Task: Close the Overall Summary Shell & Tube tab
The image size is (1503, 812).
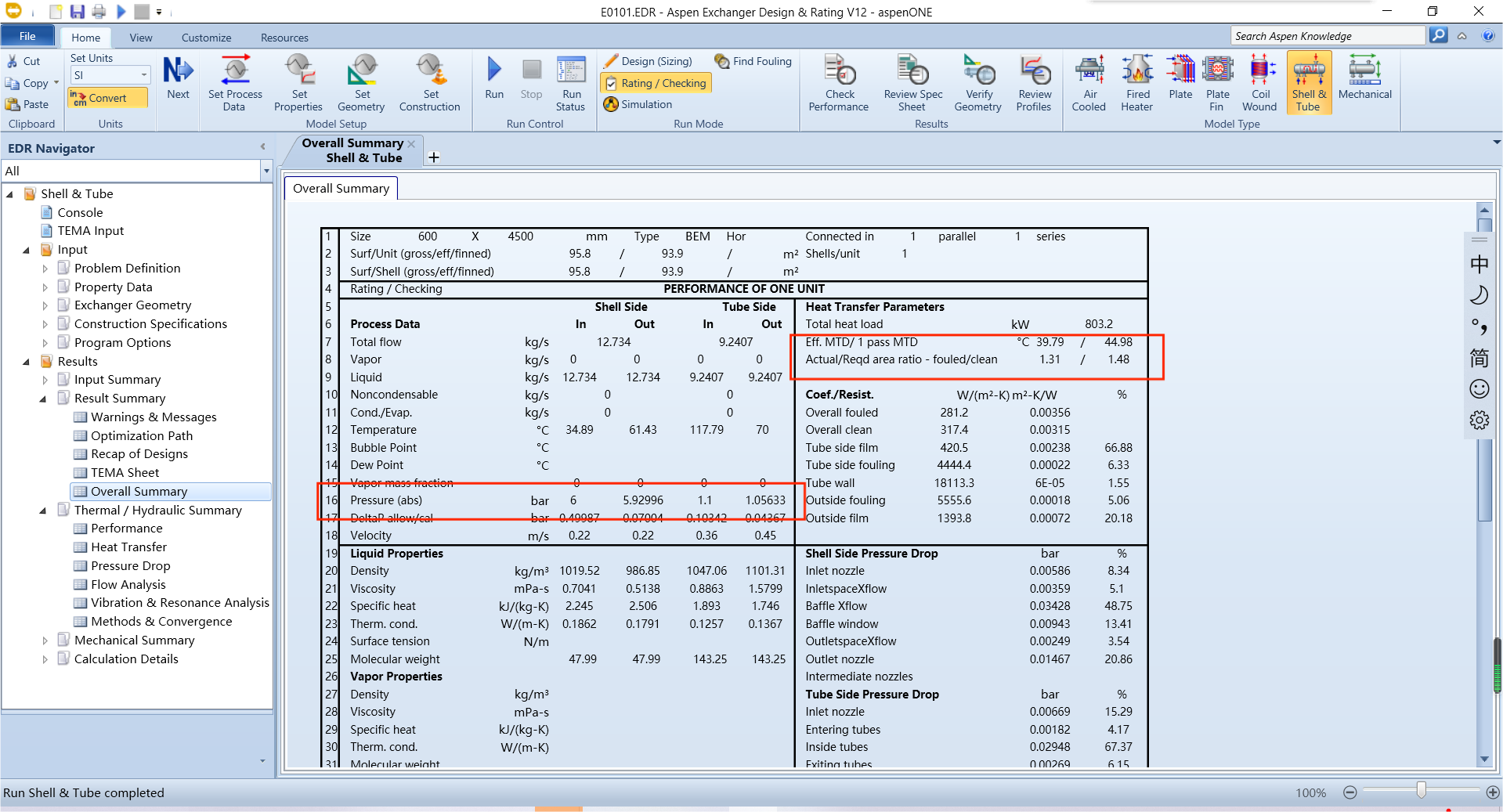Action: [x=411, y=144]
